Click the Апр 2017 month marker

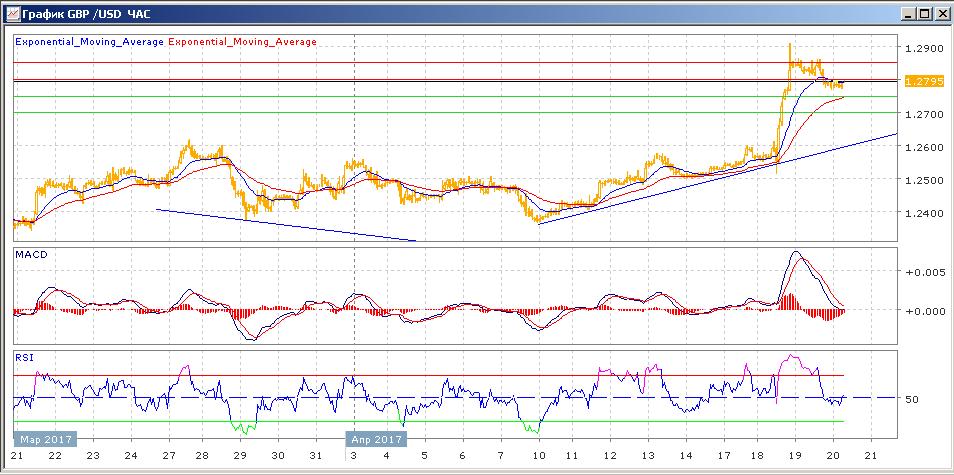tap(377, 438)
